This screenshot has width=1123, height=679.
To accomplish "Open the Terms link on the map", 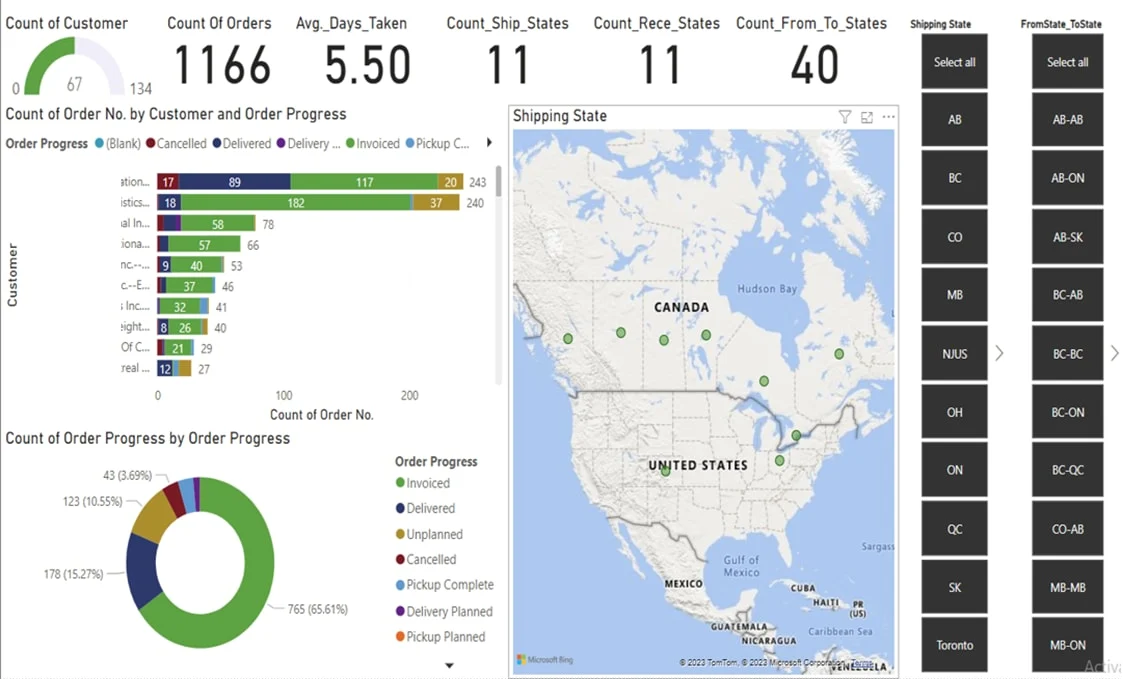I will pos(861,662).
